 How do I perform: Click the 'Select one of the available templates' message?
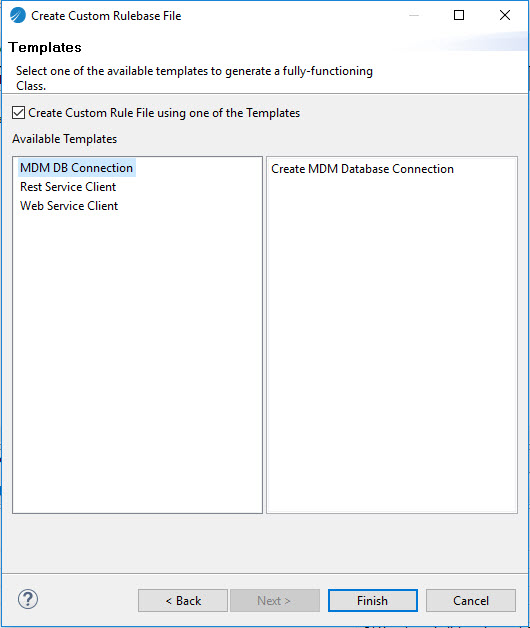194,78
